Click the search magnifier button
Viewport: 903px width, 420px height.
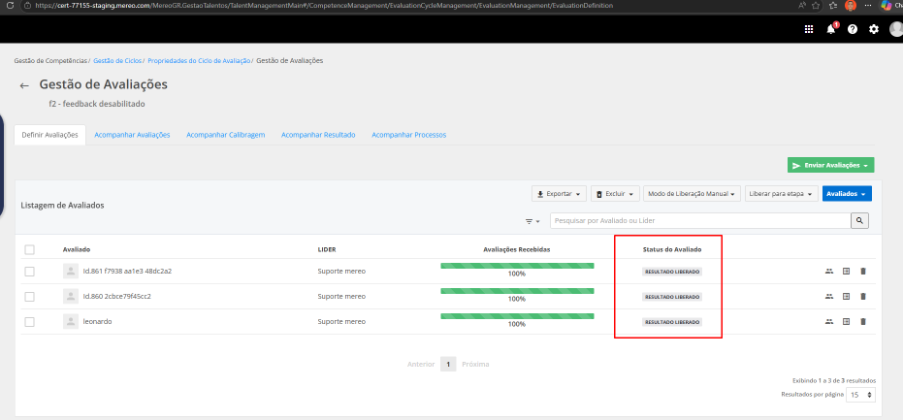click(860, 221)
